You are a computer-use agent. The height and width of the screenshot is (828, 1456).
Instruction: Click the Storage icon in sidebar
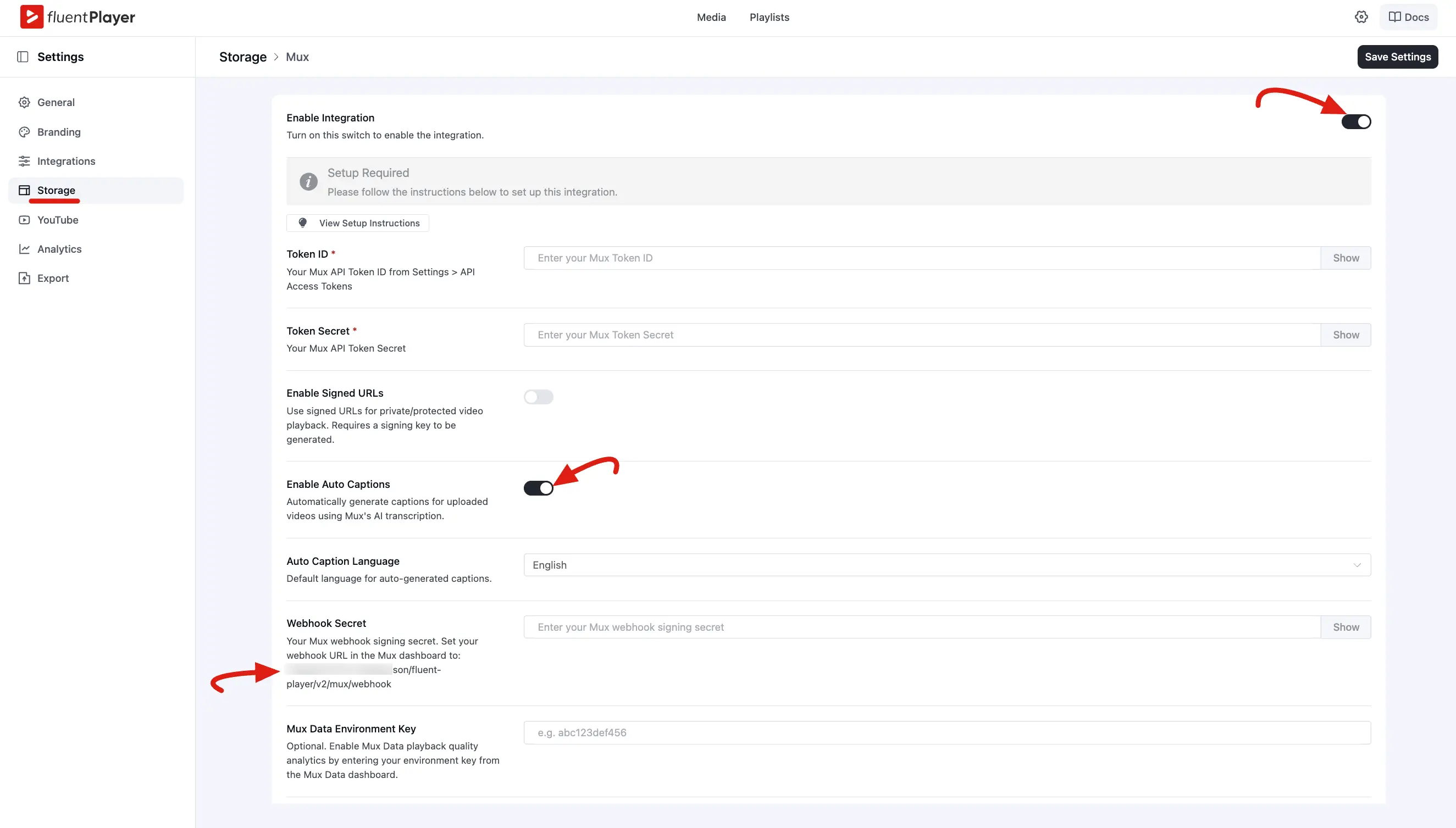pos(24,190)
